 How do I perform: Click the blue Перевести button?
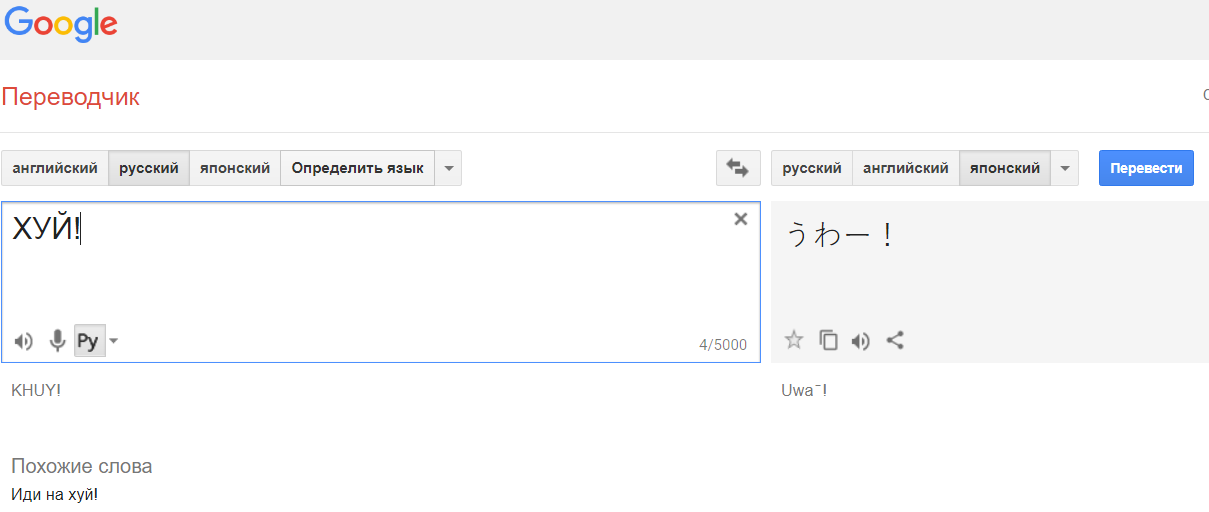click(1146, 168)
